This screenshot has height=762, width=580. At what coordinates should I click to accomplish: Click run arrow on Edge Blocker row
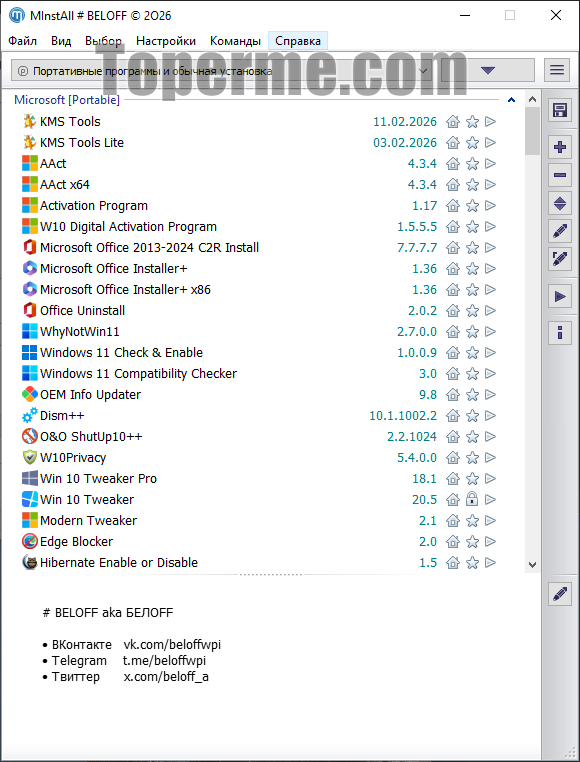(491, 541)
